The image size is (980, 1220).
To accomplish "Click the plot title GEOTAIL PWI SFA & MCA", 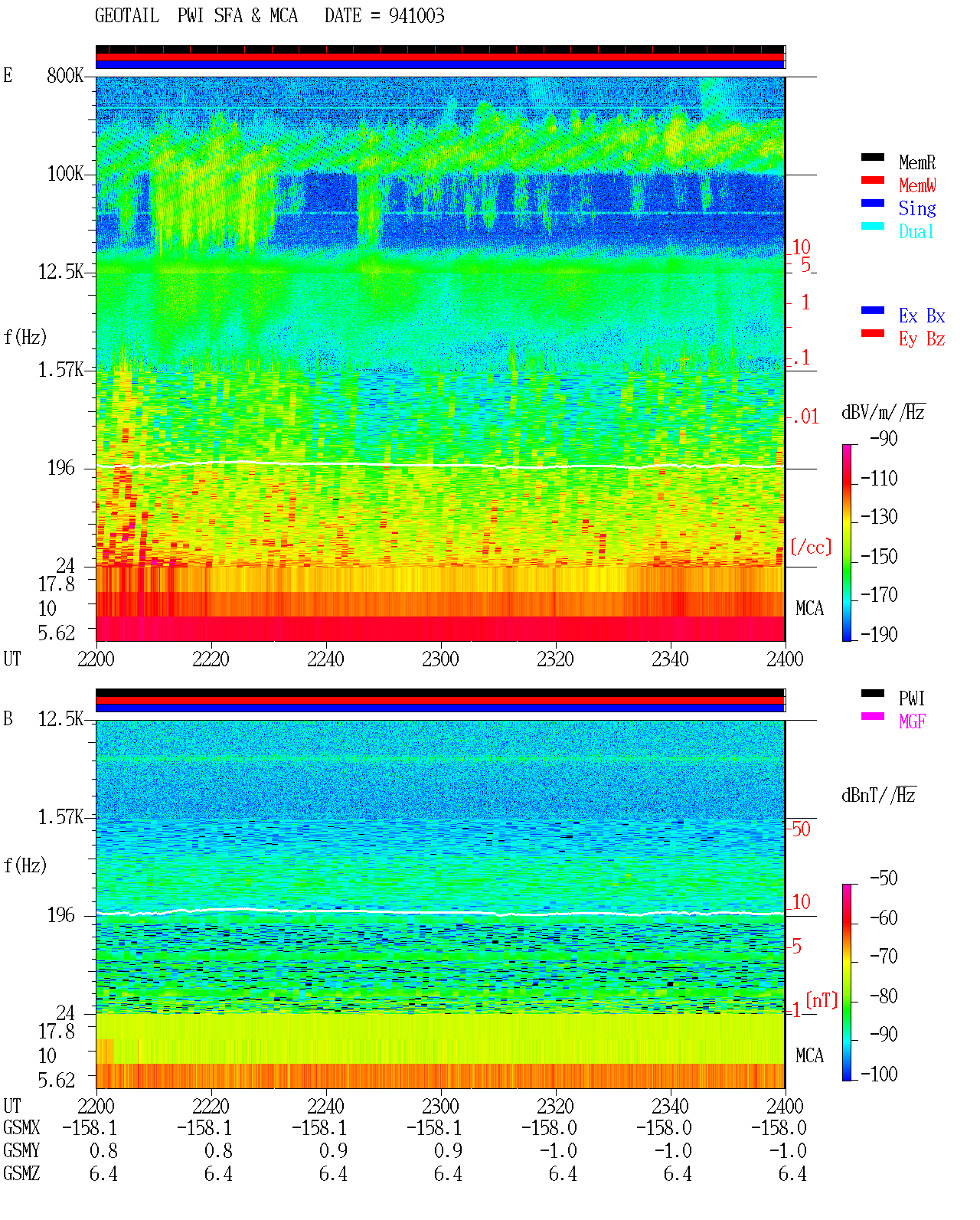I will click(x=196, y=16).
